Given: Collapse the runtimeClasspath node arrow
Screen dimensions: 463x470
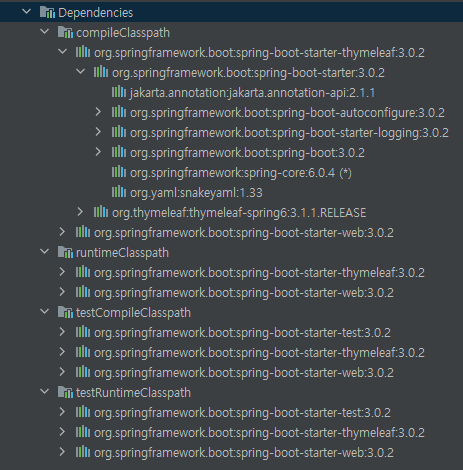Looking at the screenshot, I should tap(44, 252).
